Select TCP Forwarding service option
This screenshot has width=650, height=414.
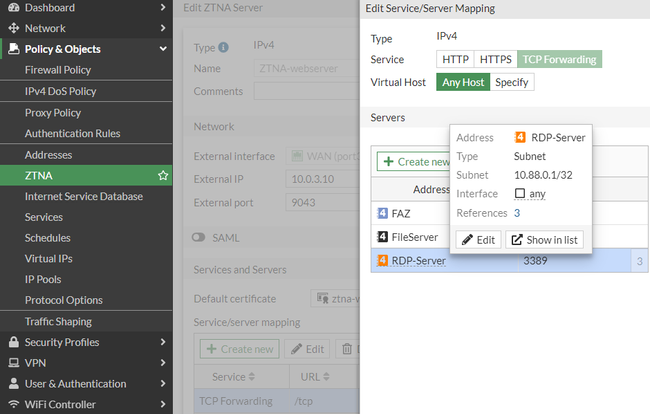click(x=560, y=60)
